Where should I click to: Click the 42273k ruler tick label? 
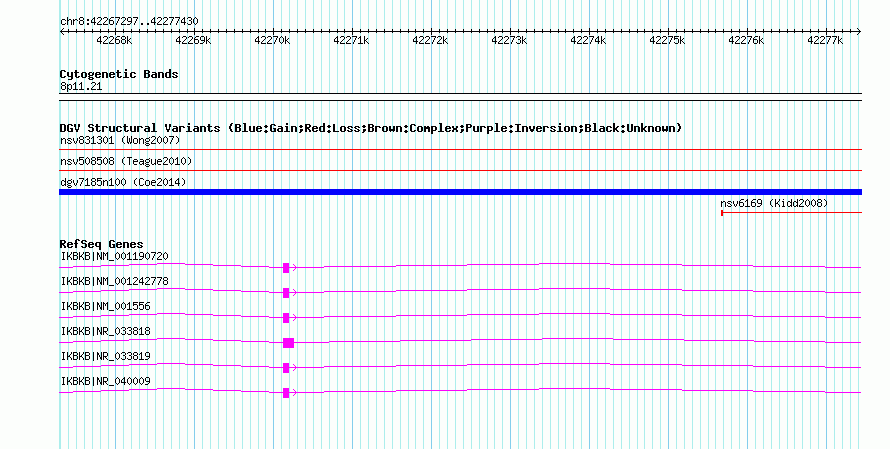pyautogui.click(x=509, y=40)
